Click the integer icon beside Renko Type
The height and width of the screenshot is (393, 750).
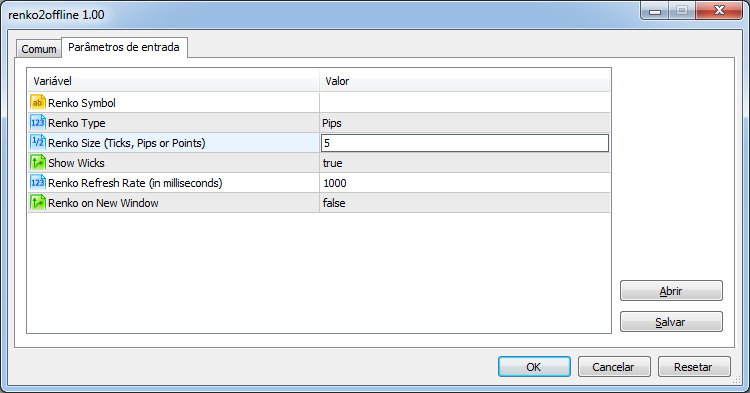(38, 122)
